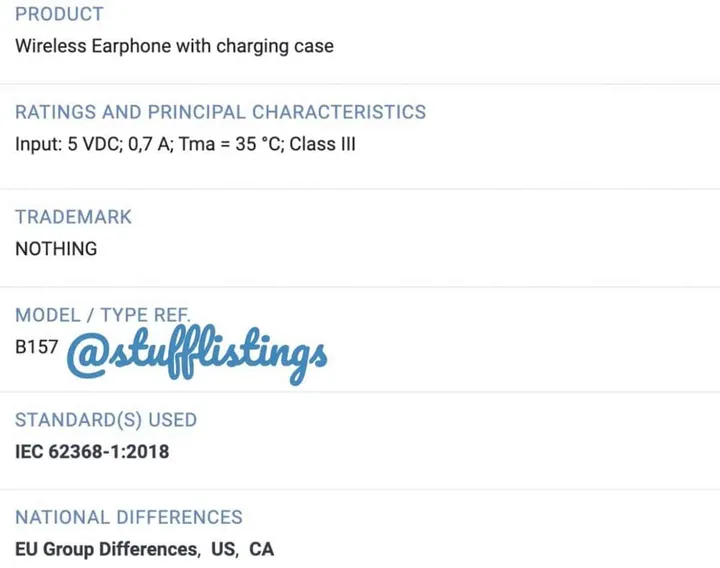
Task: Click the "Input: 5 VDC" rating value
Action: point(60,144)
